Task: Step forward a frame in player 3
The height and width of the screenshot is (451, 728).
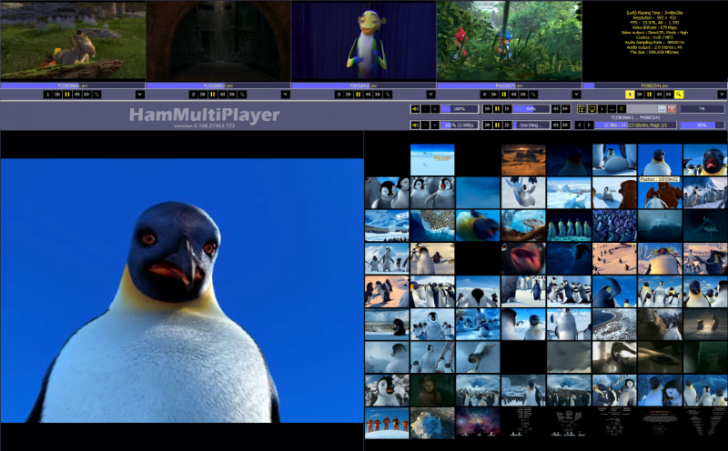Action: pos(349,94)
